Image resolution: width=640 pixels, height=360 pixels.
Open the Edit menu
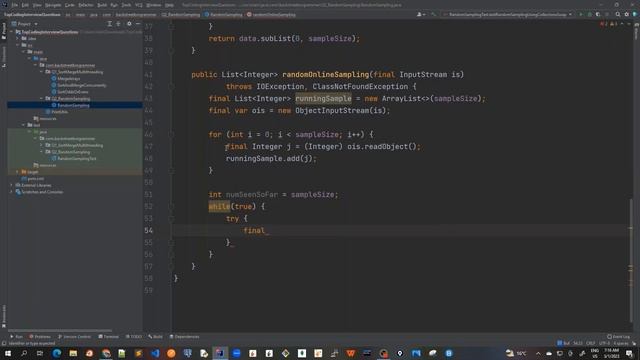[25, 5]
